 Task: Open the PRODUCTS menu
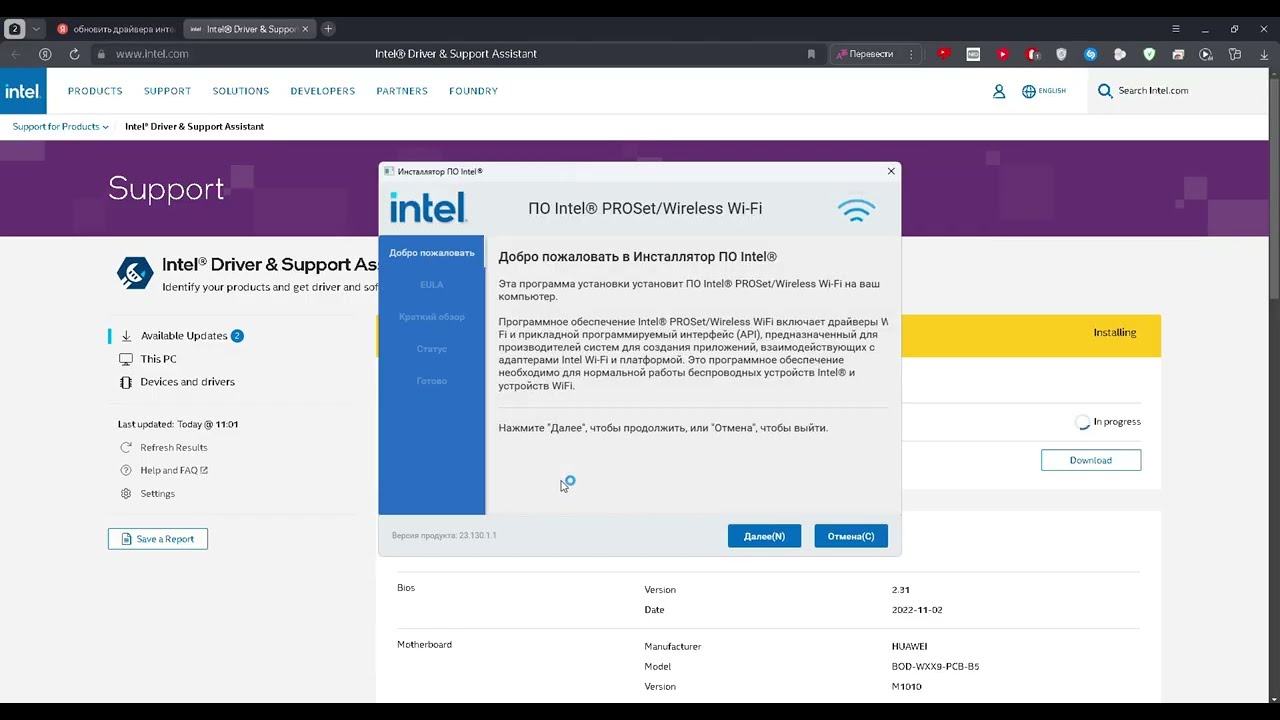(95, 91)
